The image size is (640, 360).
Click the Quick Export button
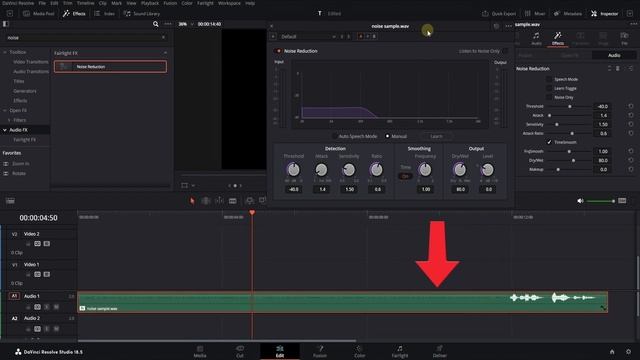499,13
